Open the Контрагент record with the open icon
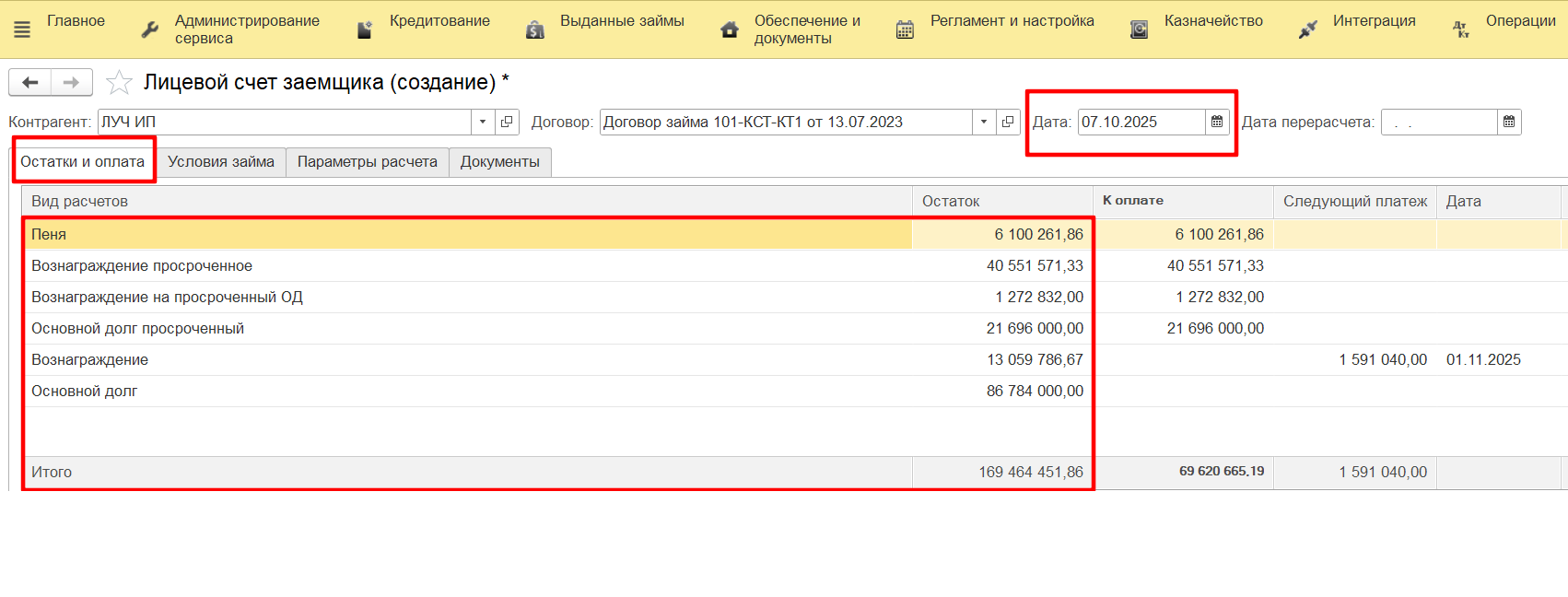This screenshot has width=1568, height=597. (507, 122)
